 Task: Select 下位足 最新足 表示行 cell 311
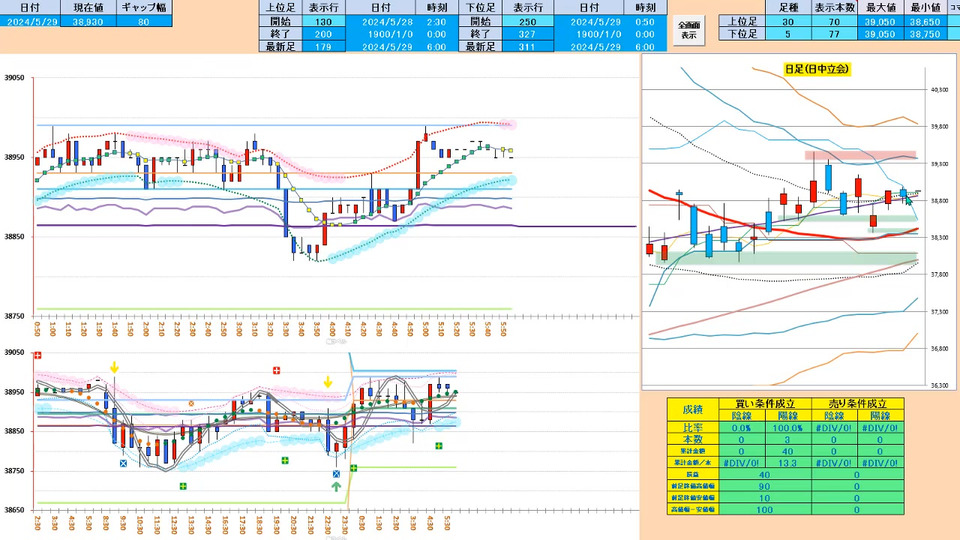tap(527, 47)
